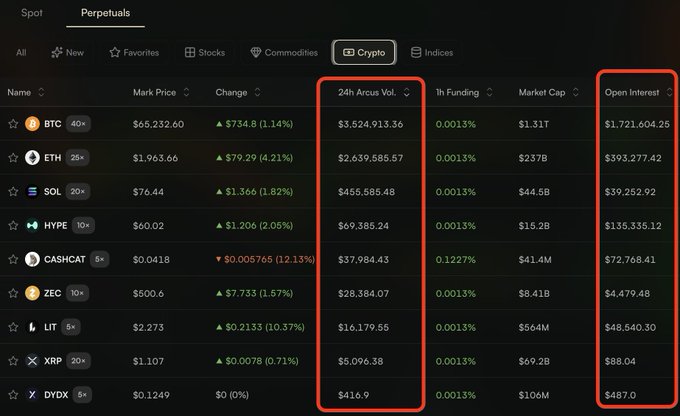Sort by Change column

[238, 92]
